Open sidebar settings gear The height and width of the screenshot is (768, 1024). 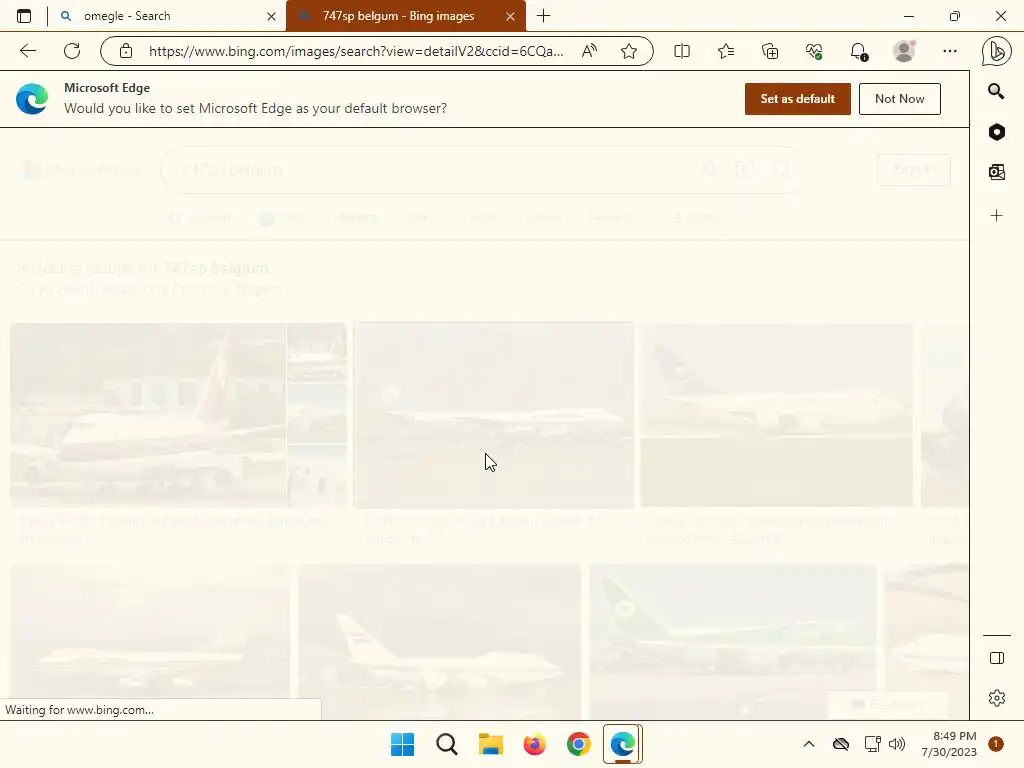click(997, 698)
